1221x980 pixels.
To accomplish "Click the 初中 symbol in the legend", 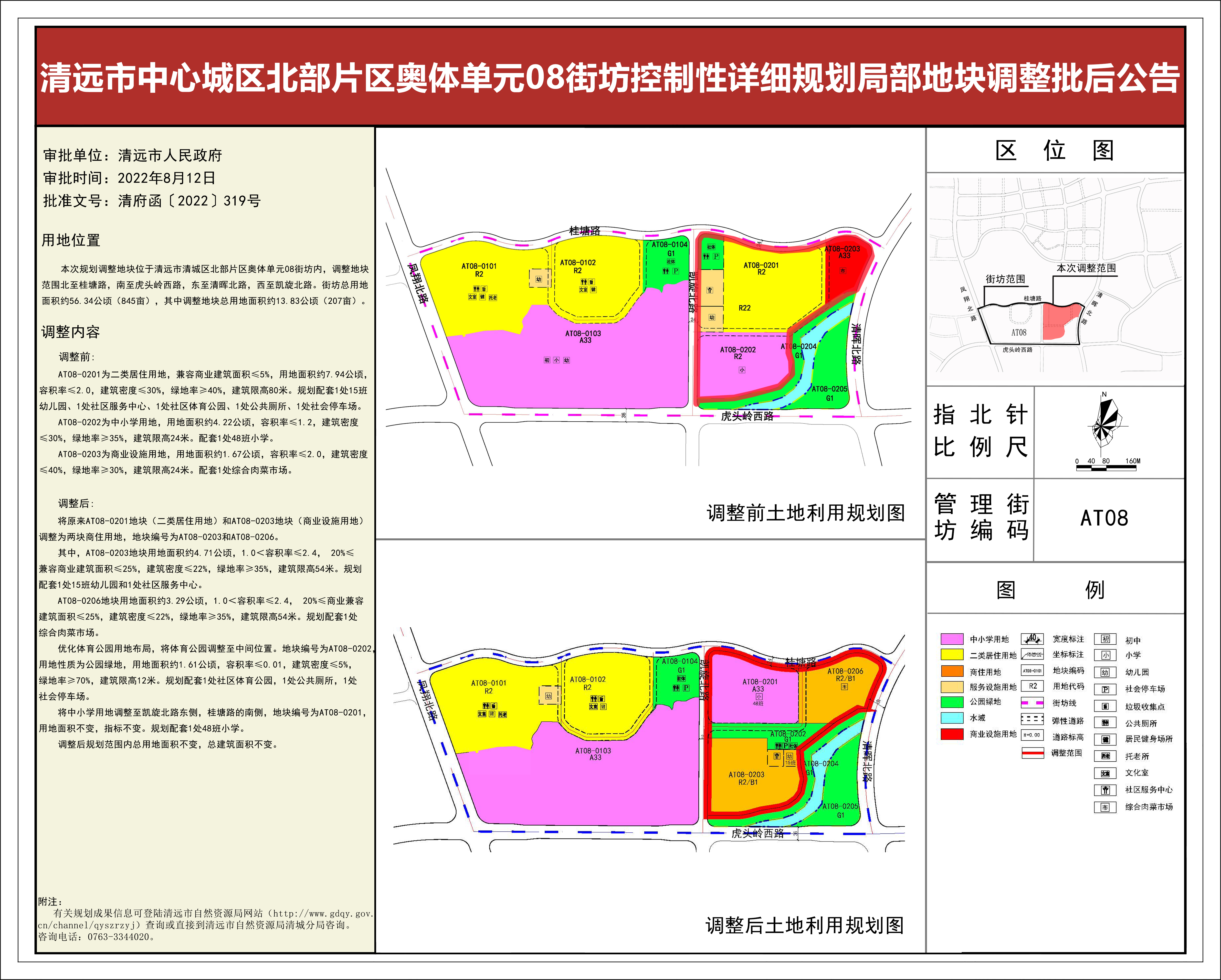I will (1105, 639).
